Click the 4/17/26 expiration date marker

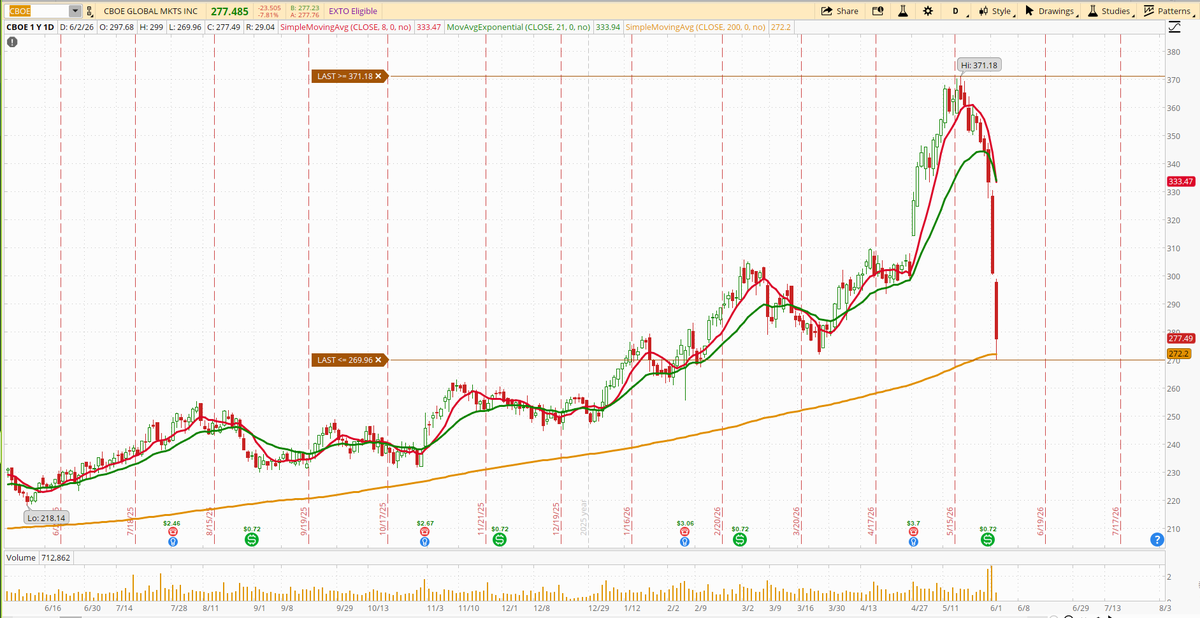click(x=872, y=523)
